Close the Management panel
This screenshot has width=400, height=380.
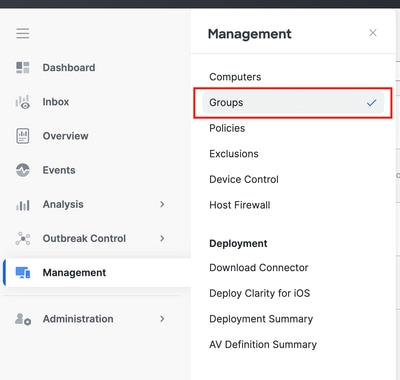click(373, 33)
